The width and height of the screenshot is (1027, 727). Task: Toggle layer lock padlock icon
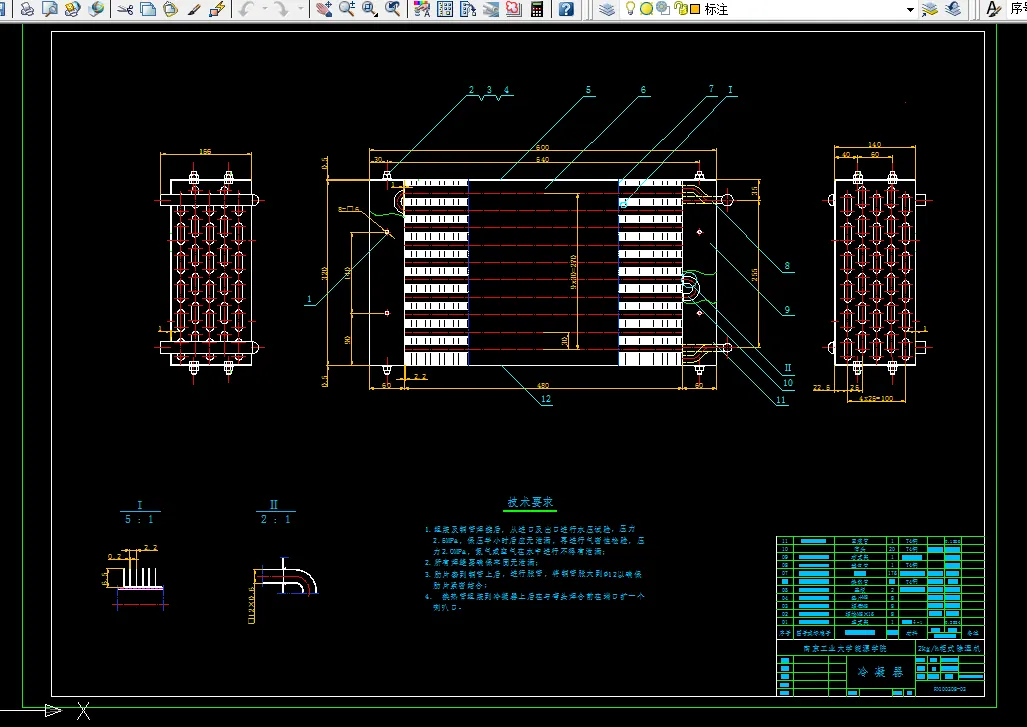(680, 9)
